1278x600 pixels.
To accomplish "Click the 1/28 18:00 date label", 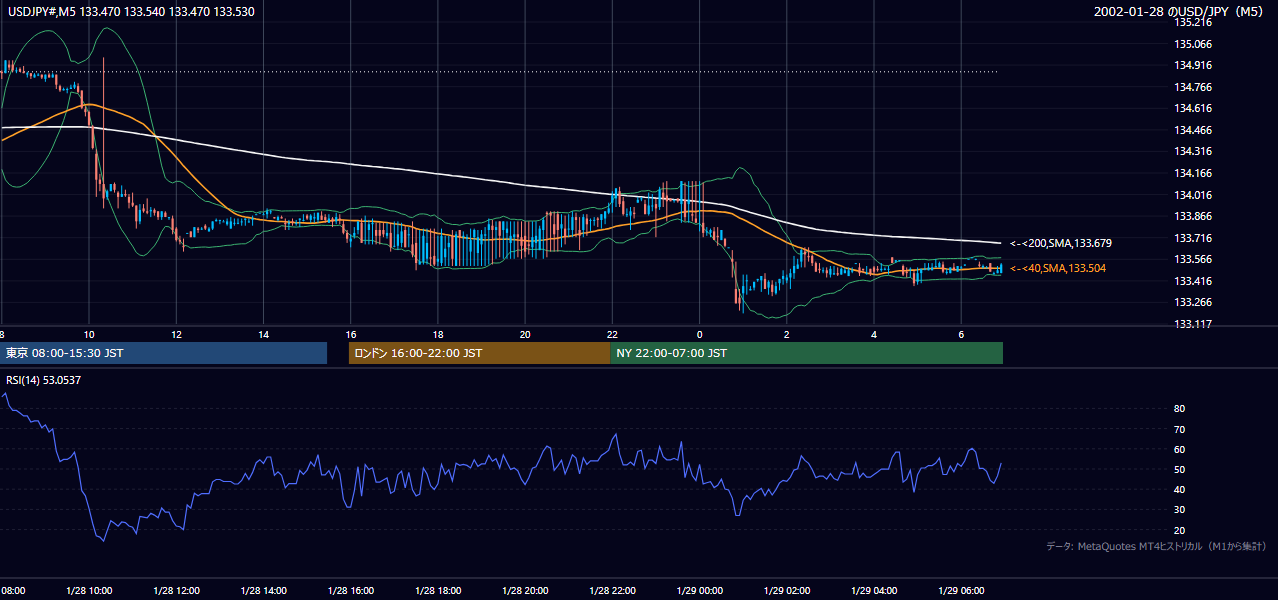I will click(x=438, y=591).
